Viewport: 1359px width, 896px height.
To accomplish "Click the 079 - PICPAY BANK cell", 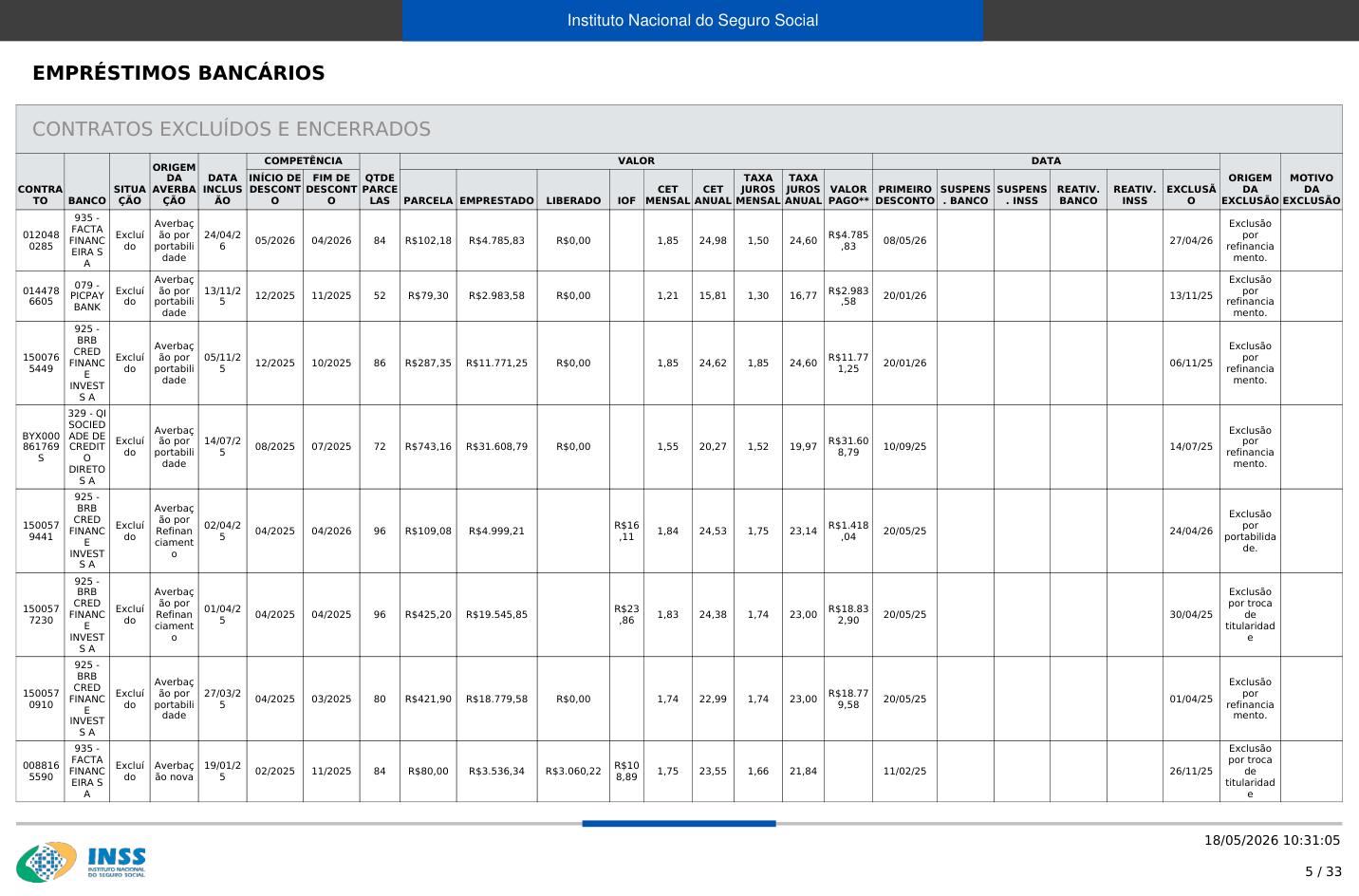I will tap(87, 296).
